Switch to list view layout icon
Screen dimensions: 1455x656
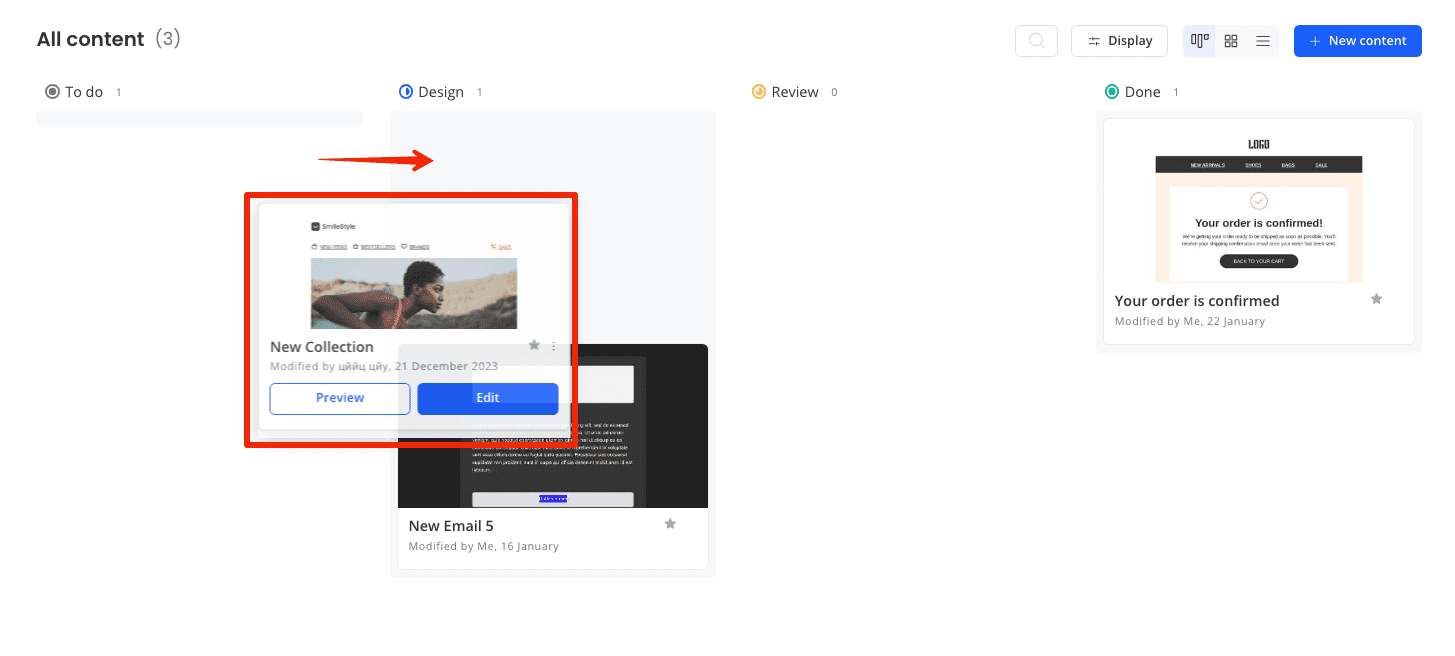click(x=1263, y=41)
